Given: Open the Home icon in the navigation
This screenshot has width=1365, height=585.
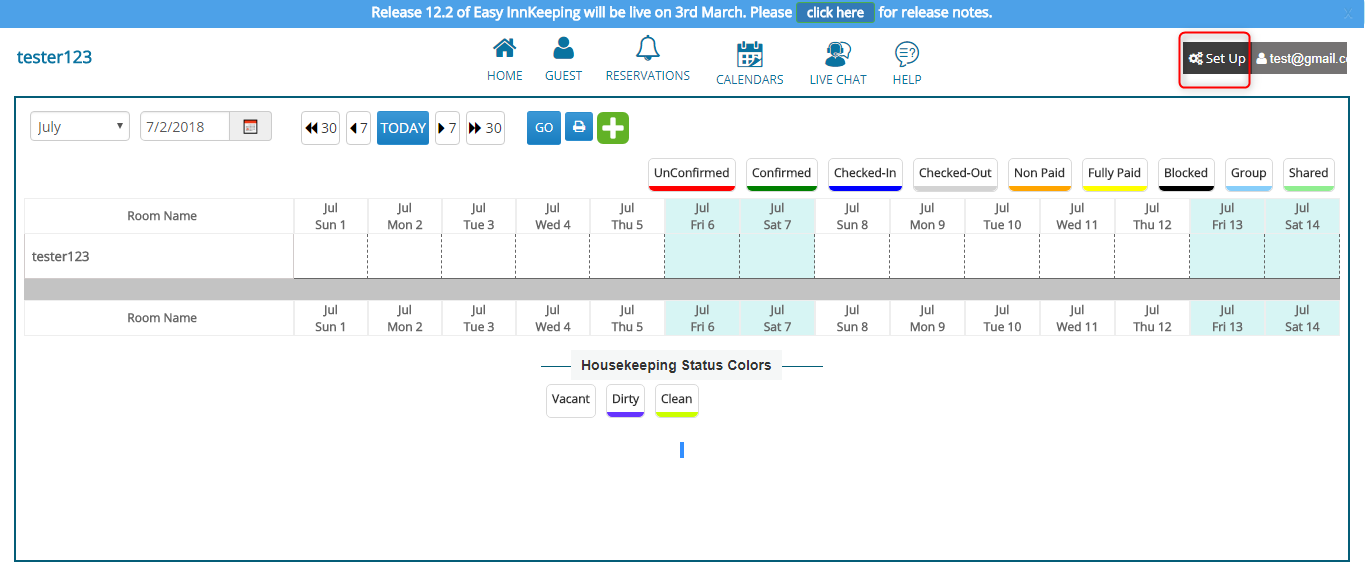Looking at the screenshot, I should pos(504,49).
